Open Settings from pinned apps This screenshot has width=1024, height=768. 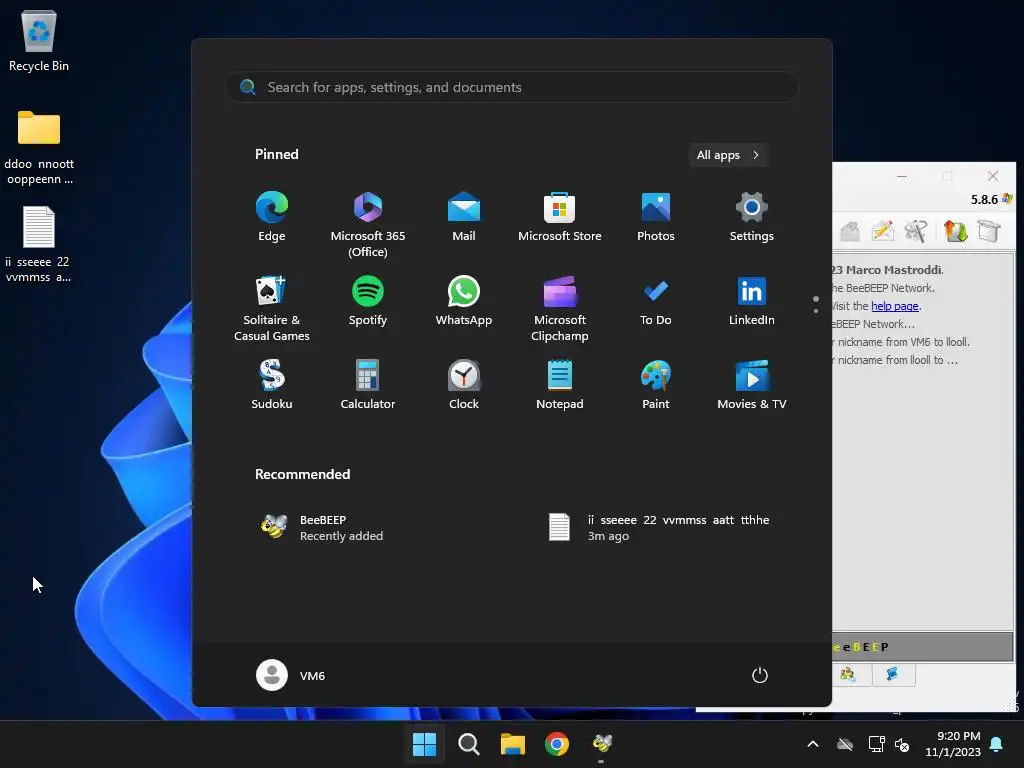(752, 217)
